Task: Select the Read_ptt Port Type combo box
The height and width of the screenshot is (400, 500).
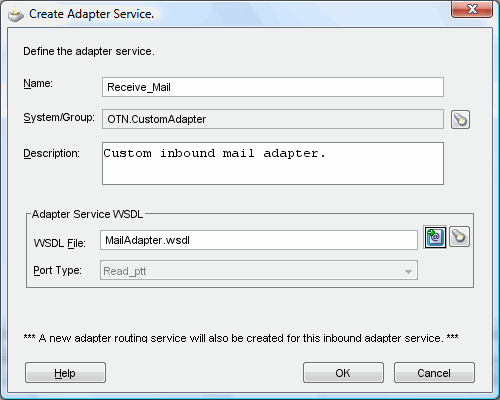Action: coord(259,270)
